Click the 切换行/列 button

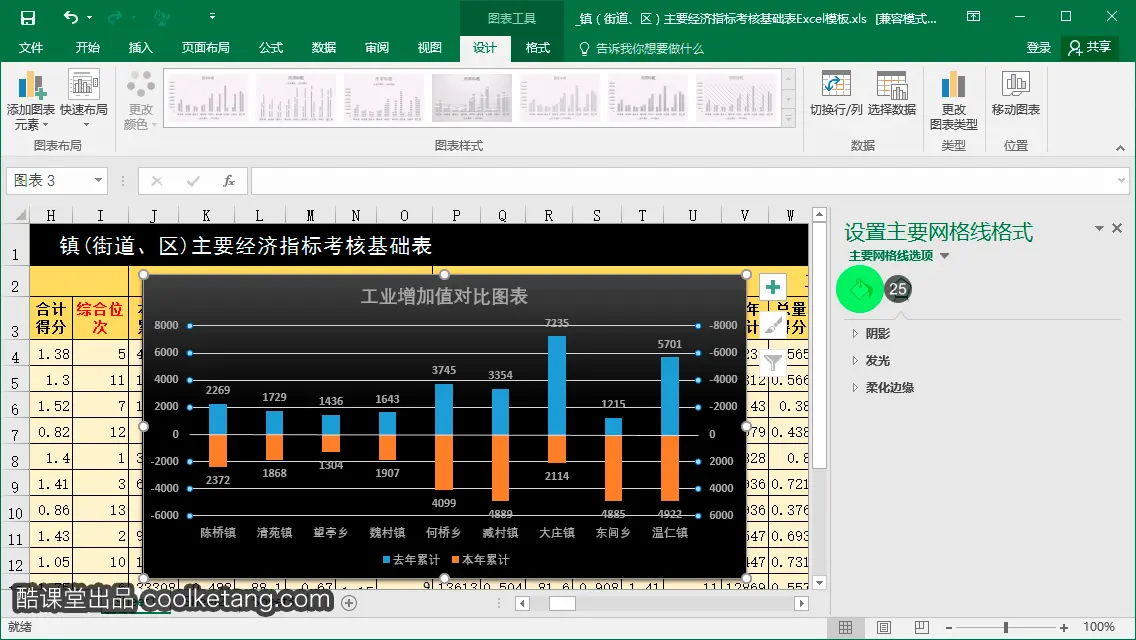pos(836,94)
